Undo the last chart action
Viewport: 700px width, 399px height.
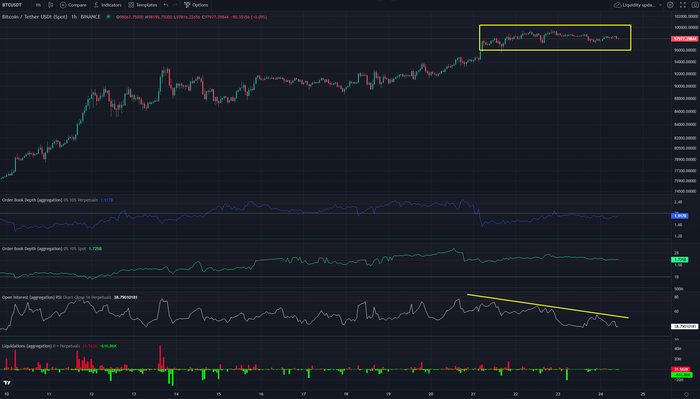pos(166,5)
